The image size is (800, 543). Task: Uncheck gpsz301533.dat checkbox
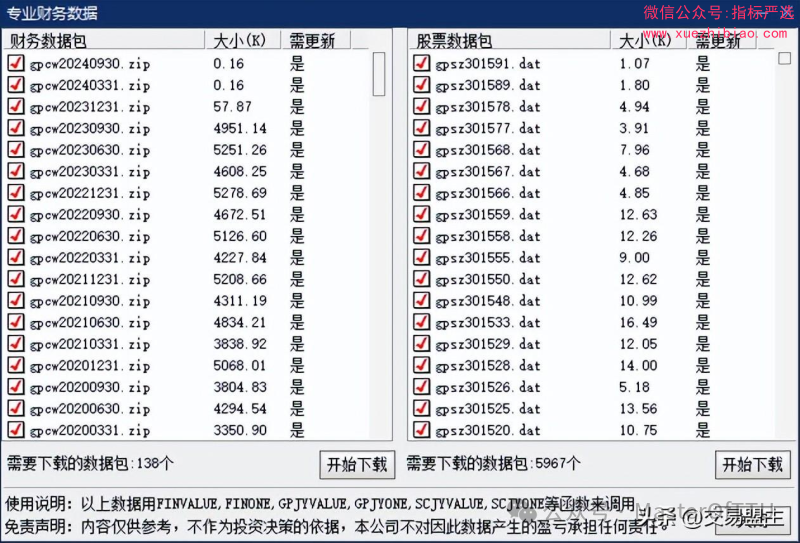(421, 322)
